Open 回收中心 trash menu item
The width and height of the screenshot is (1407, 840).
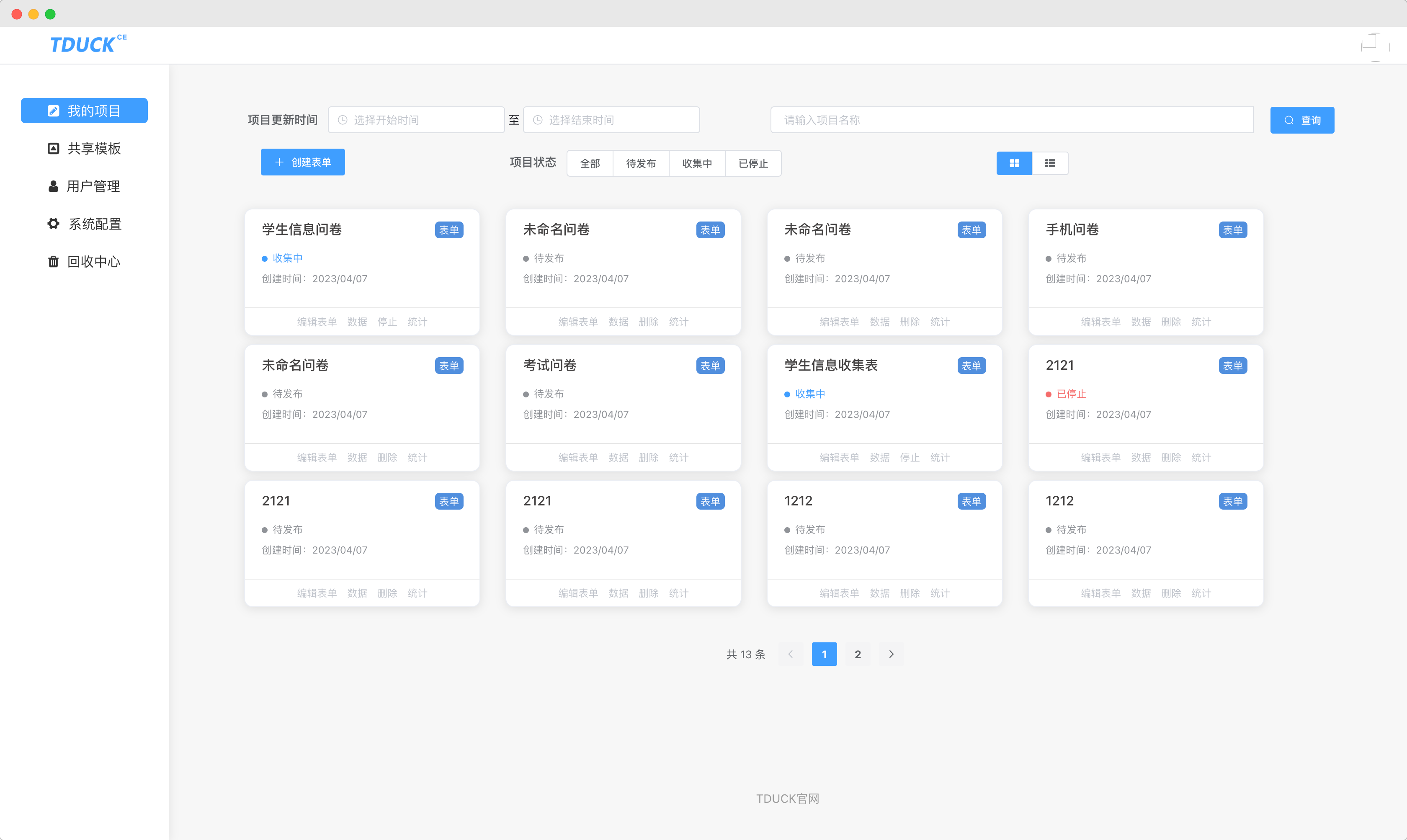[84, 262]
